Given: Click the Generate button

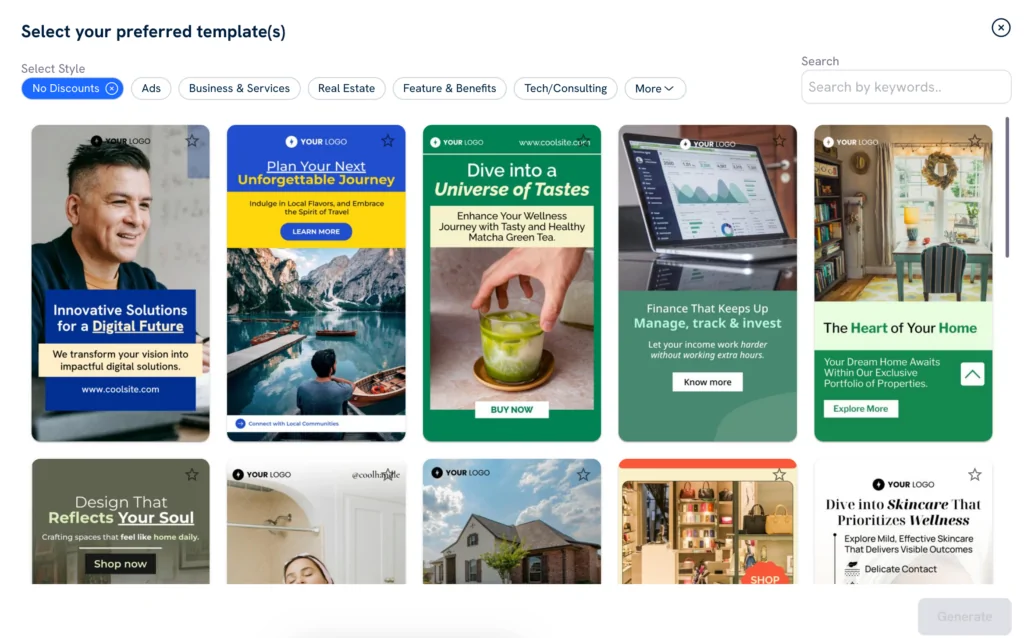Looking at the screenshot, I should click(x=964, y=616).
